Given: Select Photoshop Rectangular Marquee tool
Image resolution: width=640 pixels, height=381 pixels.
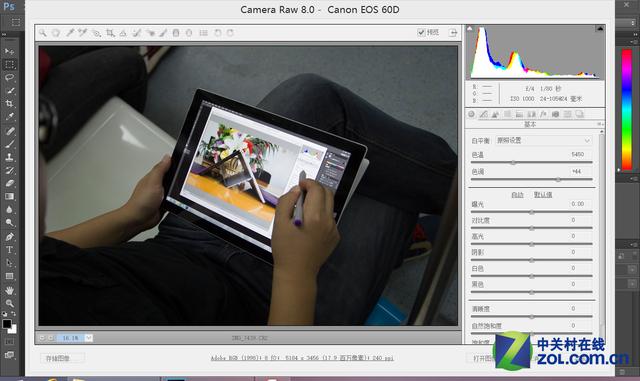Looking at the screenshot, I should [9, 64].
